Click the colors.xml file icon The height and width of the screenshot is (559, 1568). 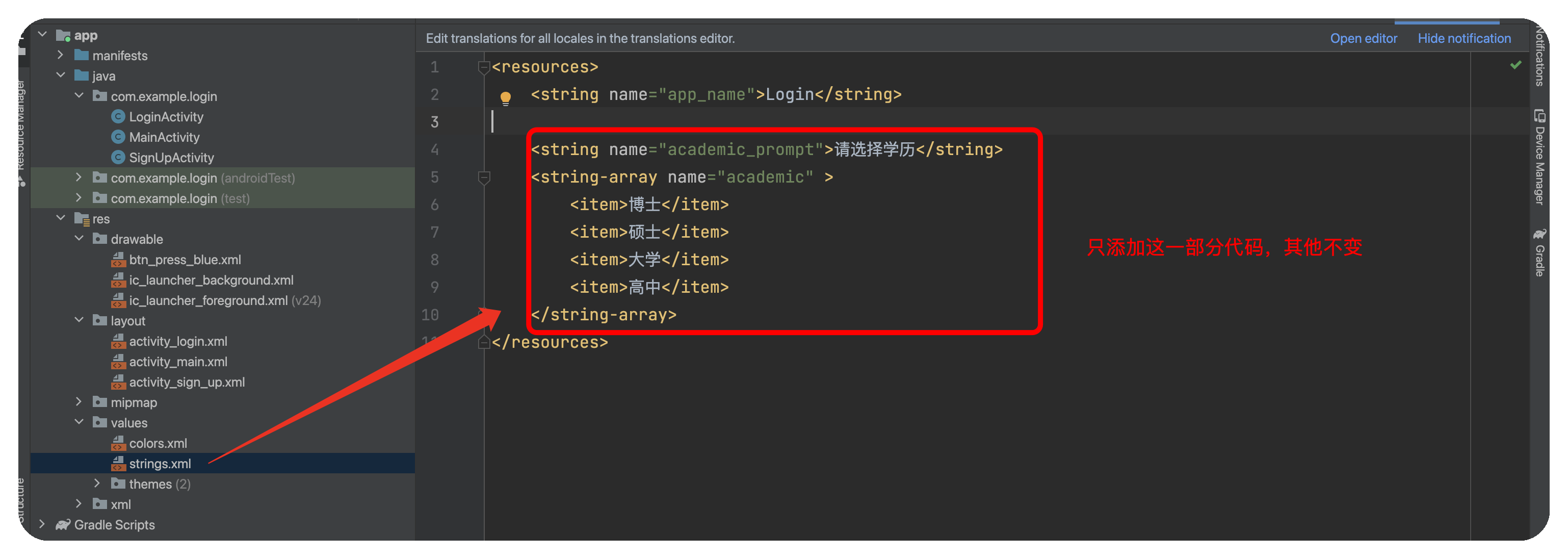[x=118, y=443]
